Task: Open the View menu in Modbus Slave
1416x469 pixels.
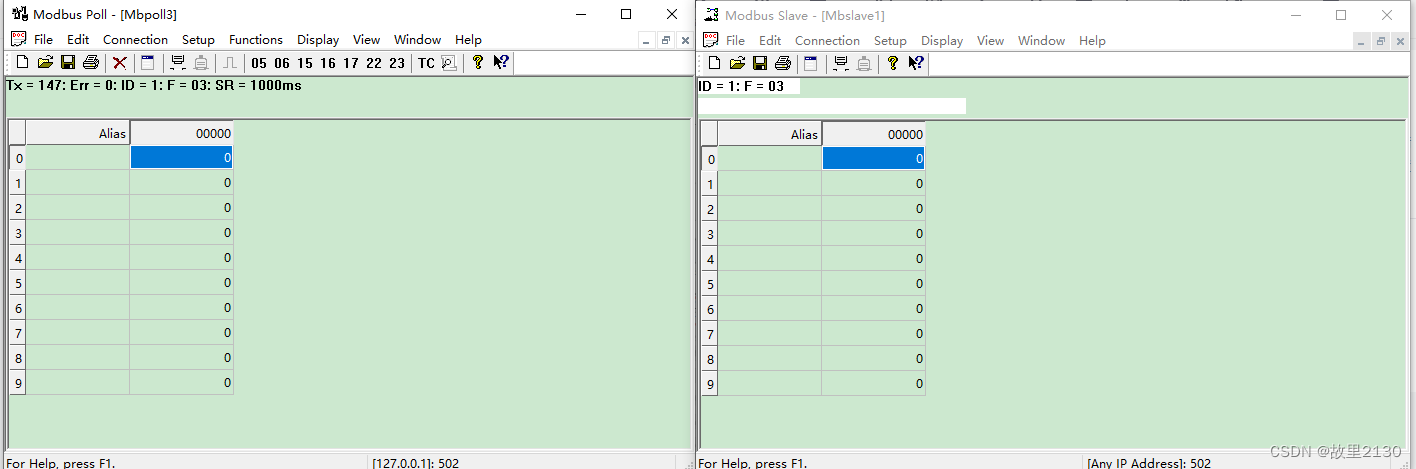Action: [x=990, y=41]
